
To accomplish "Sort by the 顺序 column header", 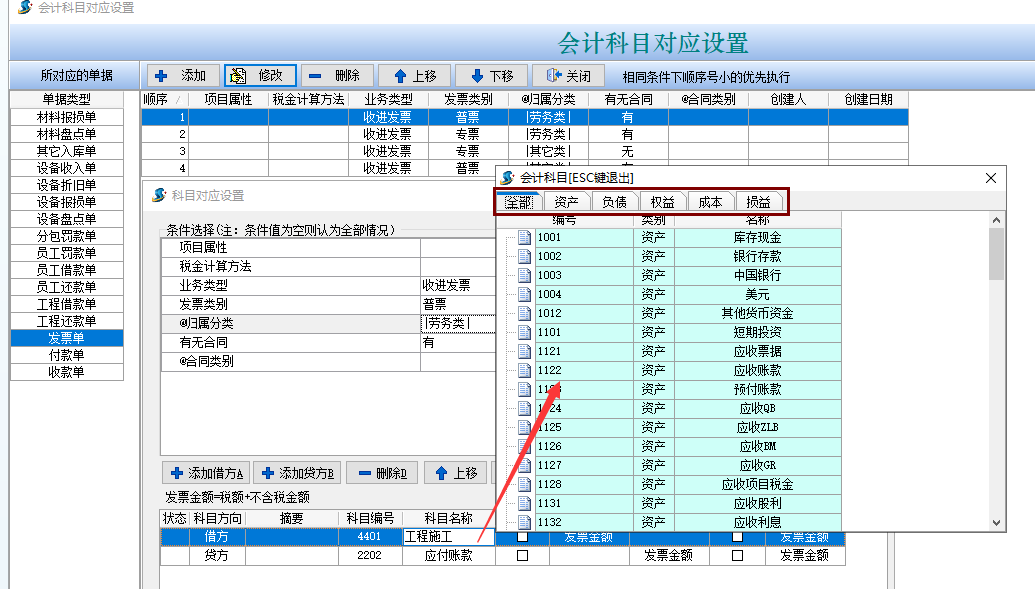I will pyautogui.click(x=156, y=99).
